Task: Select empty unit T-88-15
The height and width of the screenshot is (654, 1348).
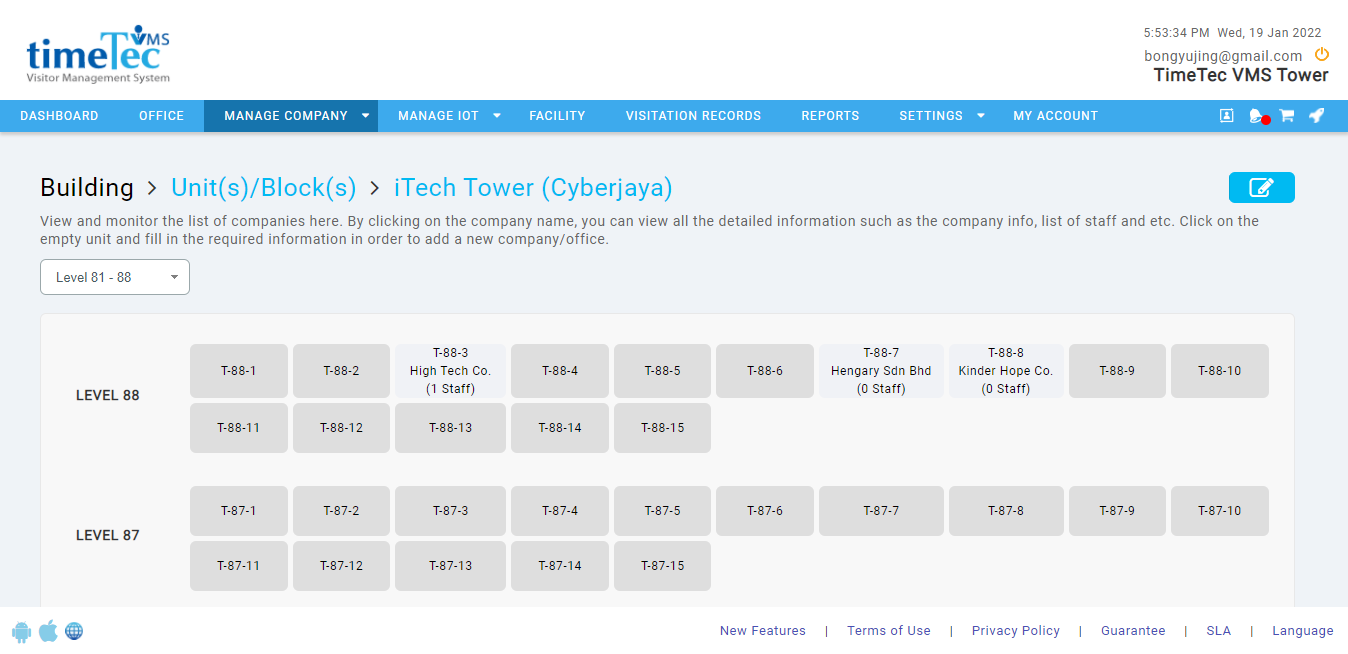Action: (x=662, y=428)
